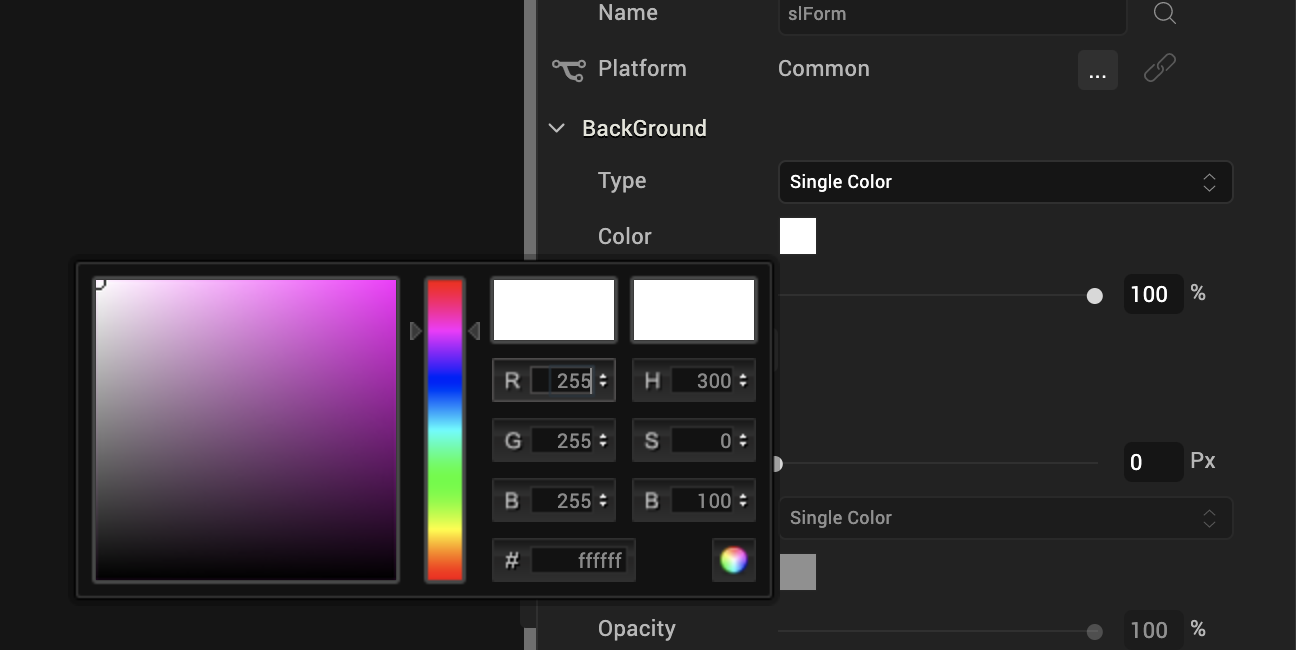This screenshot has height=650, width=1296.
Task: Open the color wheel picker button
Action: [x=733, y=560]
